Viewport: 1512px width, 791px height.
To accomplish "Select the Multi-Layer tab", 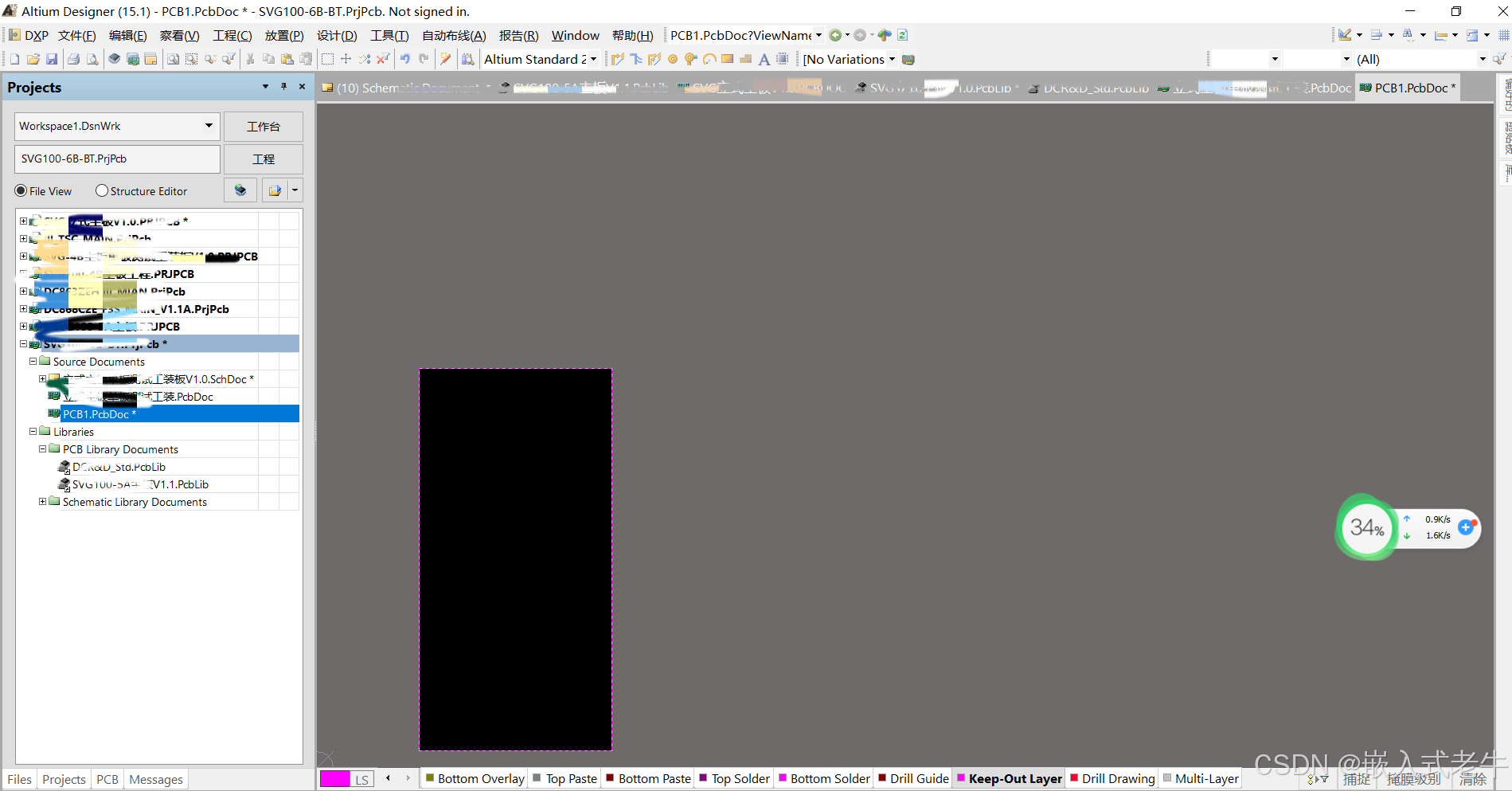I will (x=1201, y=778).
